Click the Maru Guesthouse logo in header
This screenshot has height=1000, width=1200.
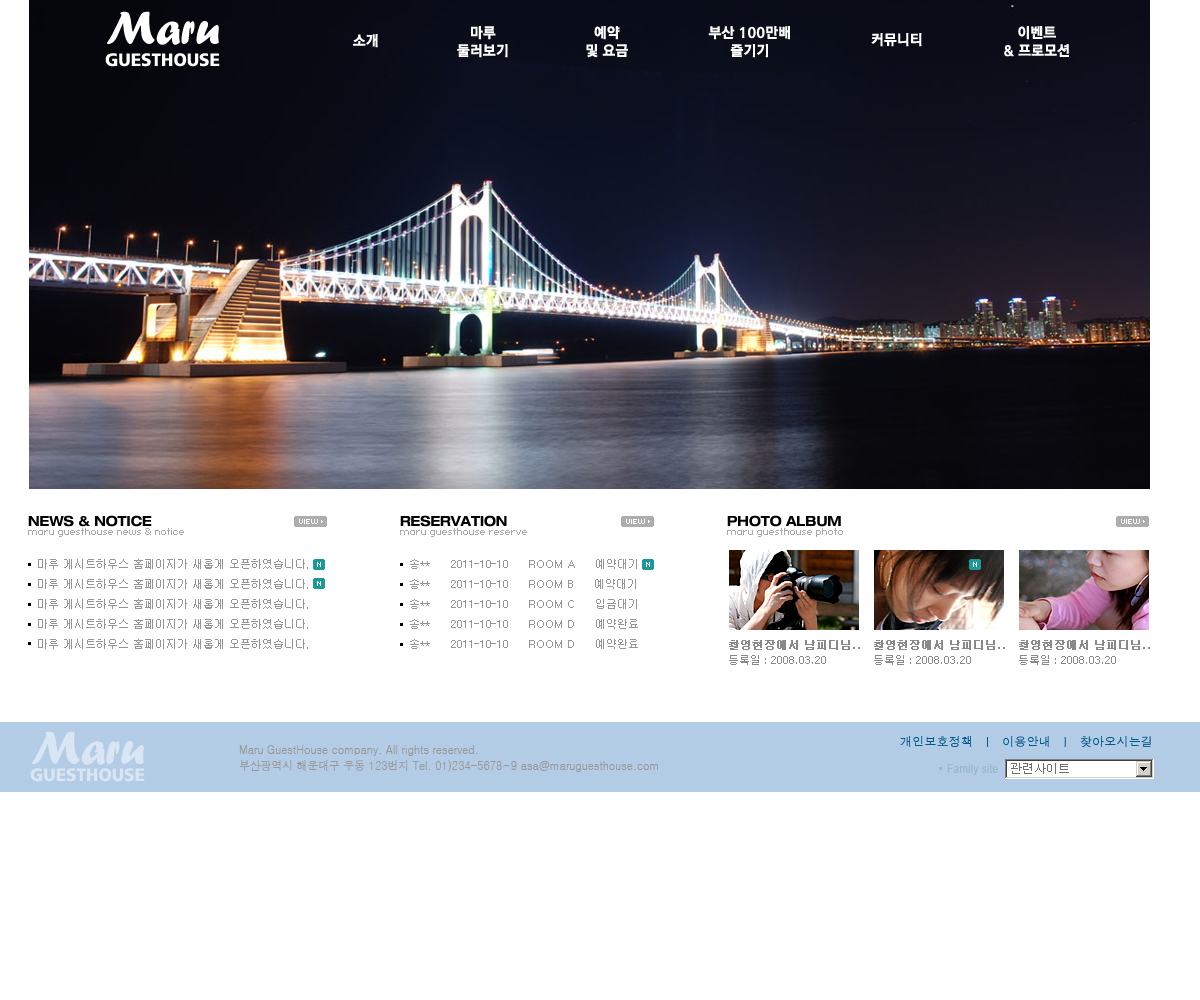(162, 40)
